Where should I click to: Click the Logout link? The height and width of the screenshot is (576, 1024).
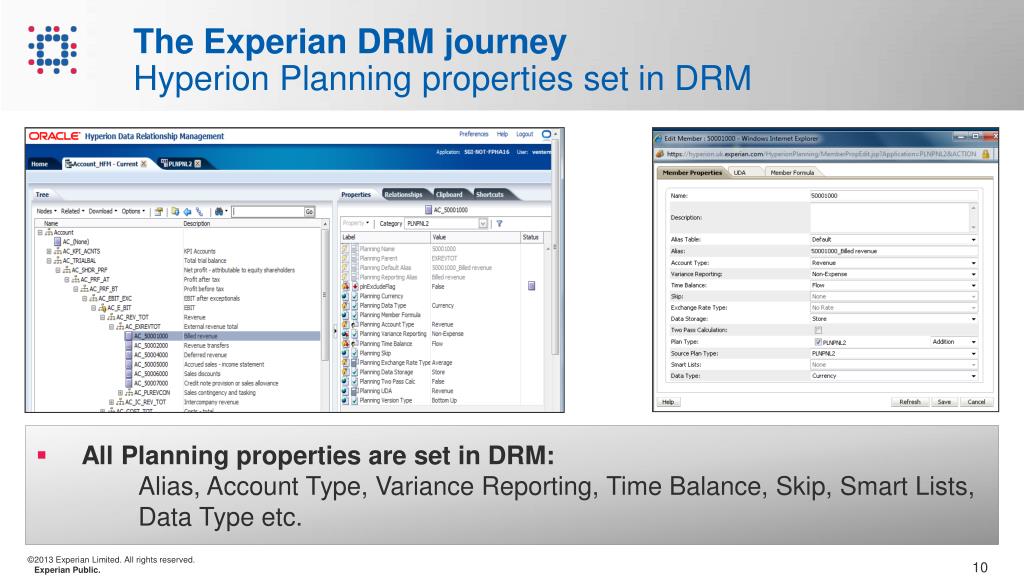tap(524, 134)
